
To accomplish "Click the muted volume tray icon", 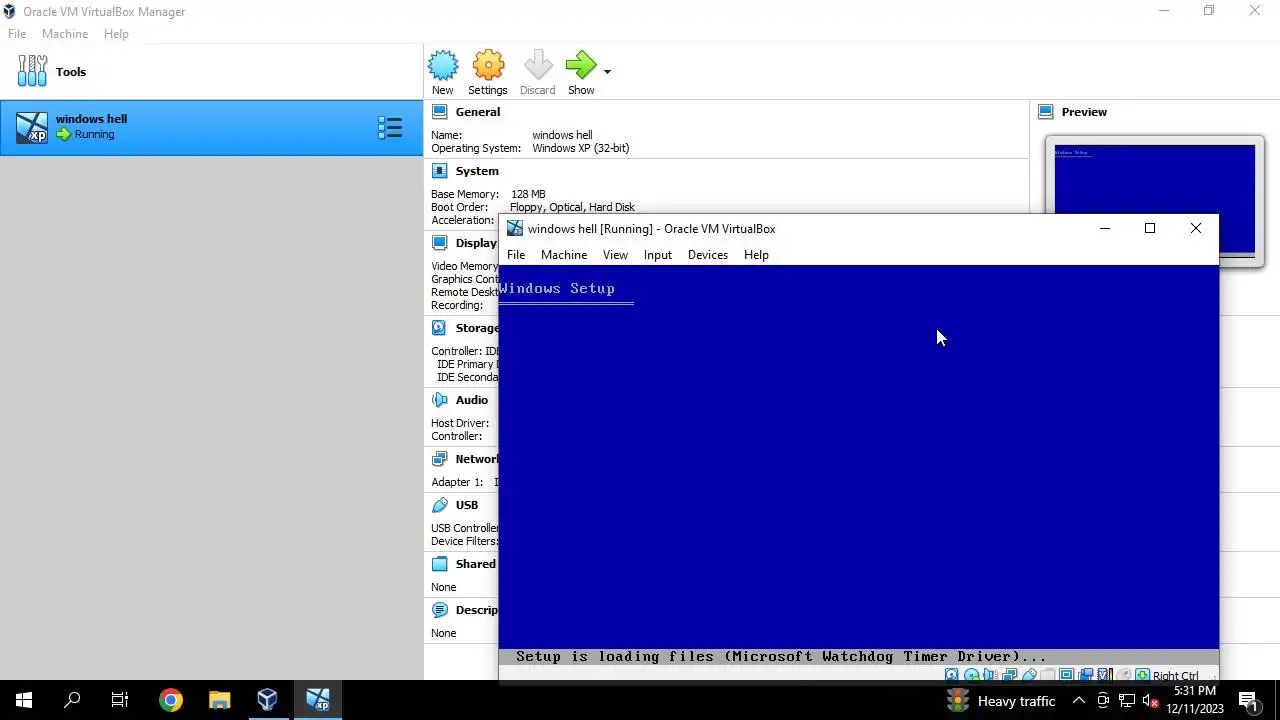I will (1150, 701).
